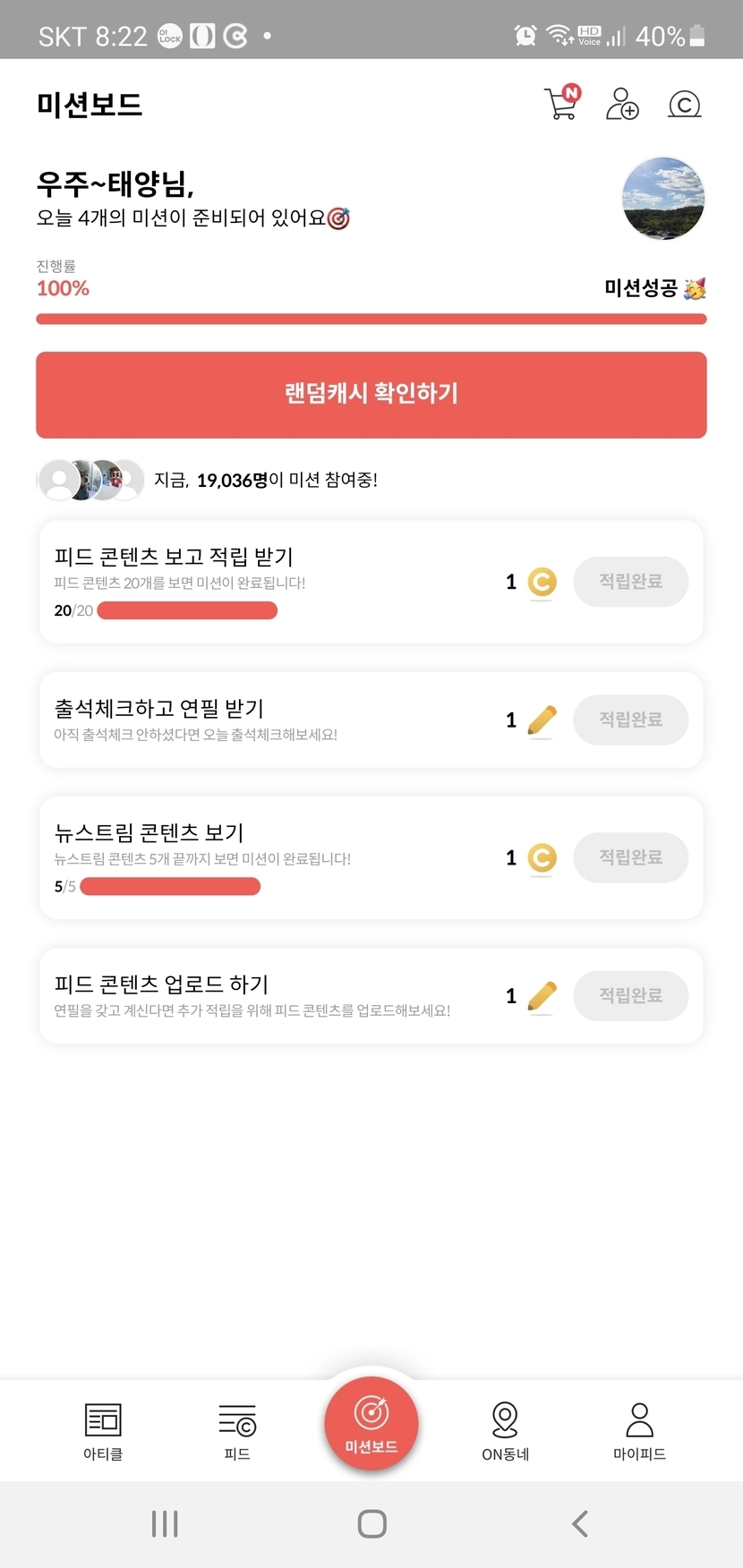Go to the 마이피드 tab
743x1568 pixels.
[x=639, y=1430]
